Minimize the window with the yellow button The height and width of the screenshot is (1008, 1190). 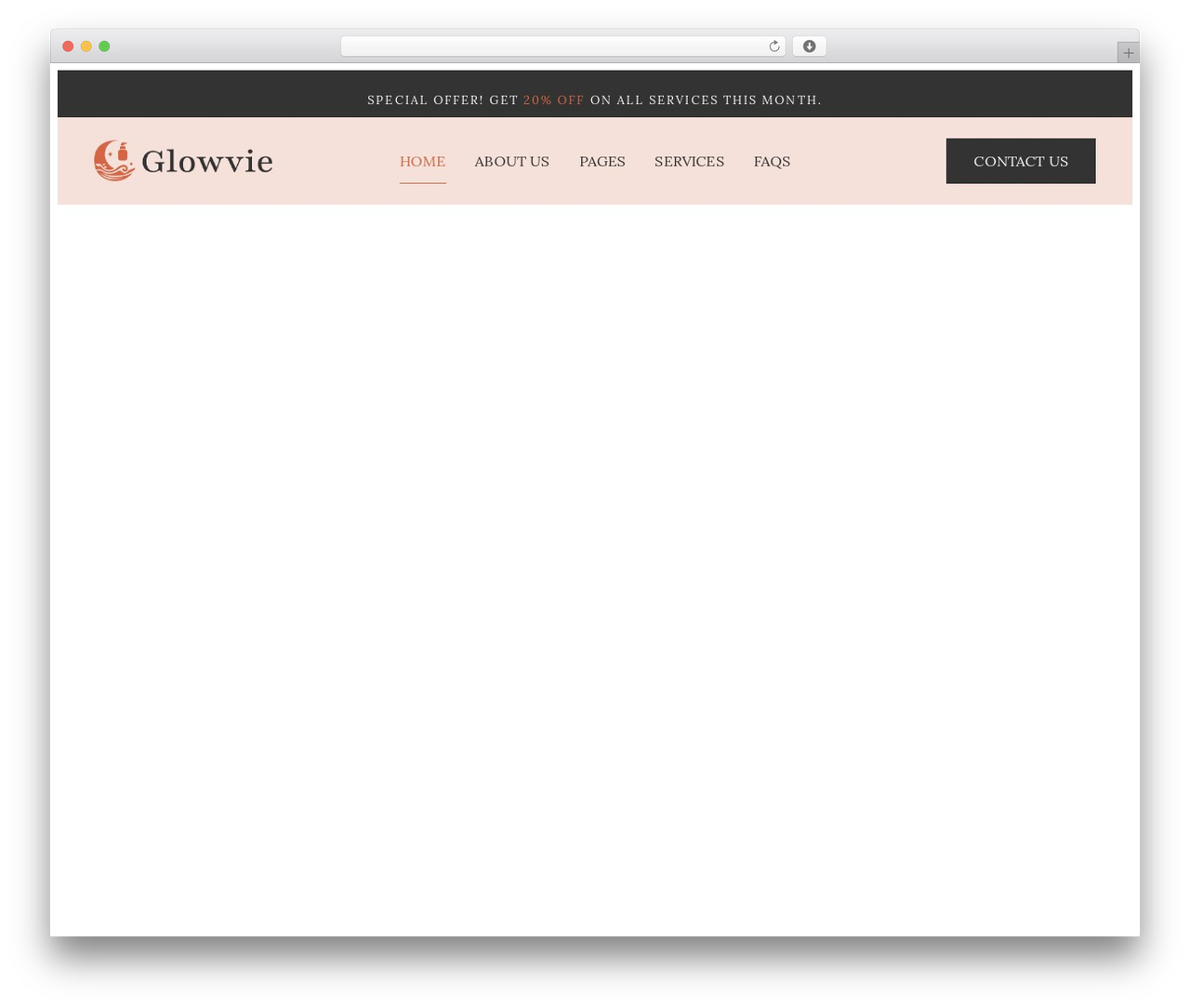tap(86, 46)
